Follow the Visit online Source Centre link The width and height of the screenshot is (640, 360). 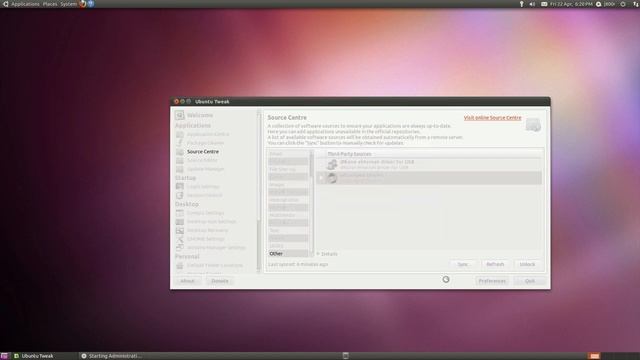492,118
